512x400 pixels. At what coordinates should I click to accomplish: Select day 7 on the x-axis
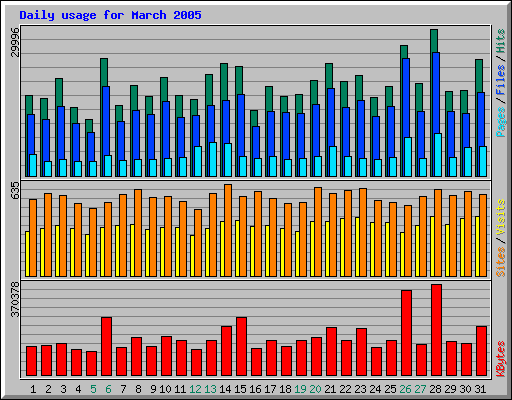click(123, 389)
